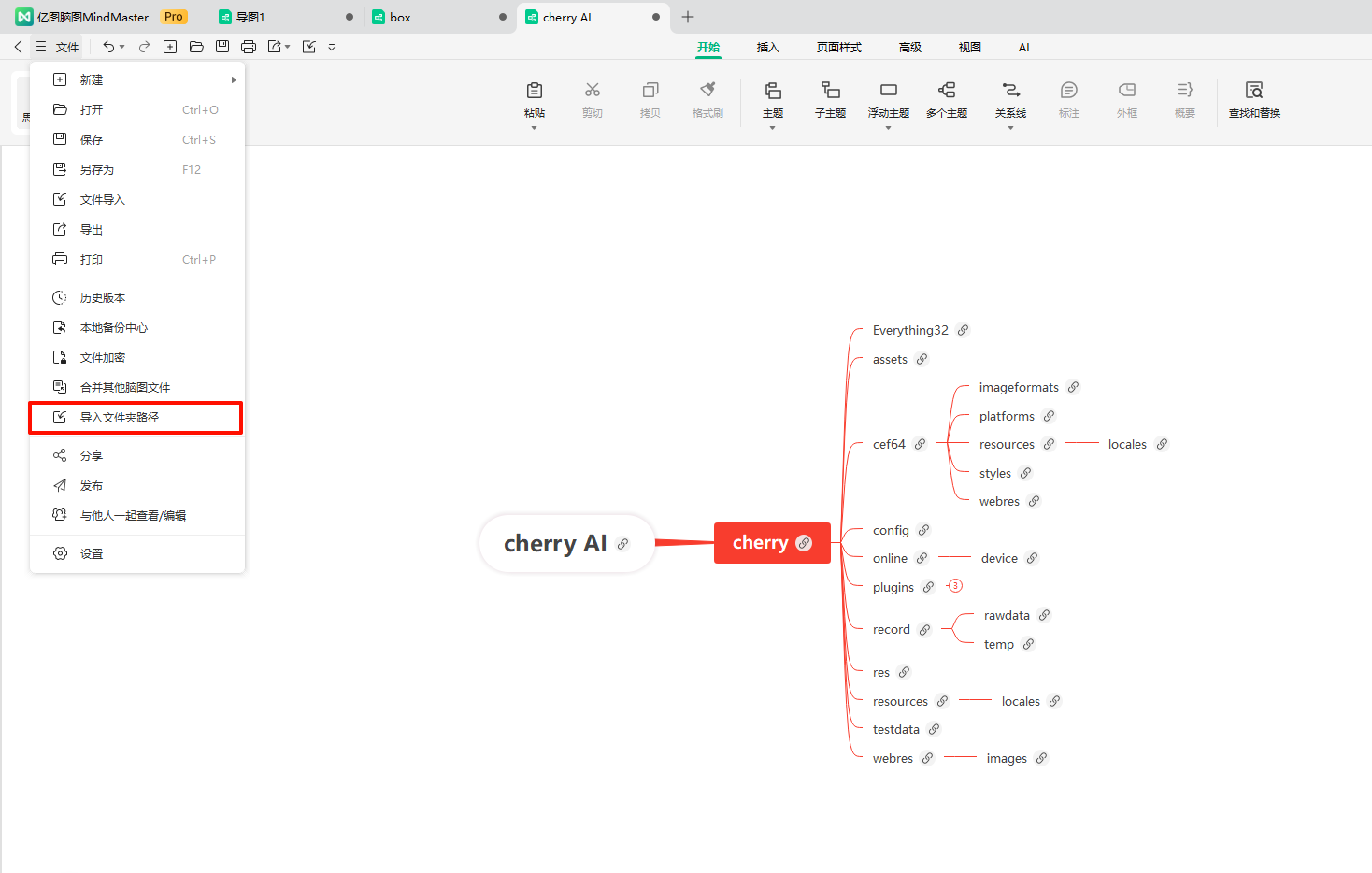Click the link icon on the red cherry node

click(x=804, y=543)
